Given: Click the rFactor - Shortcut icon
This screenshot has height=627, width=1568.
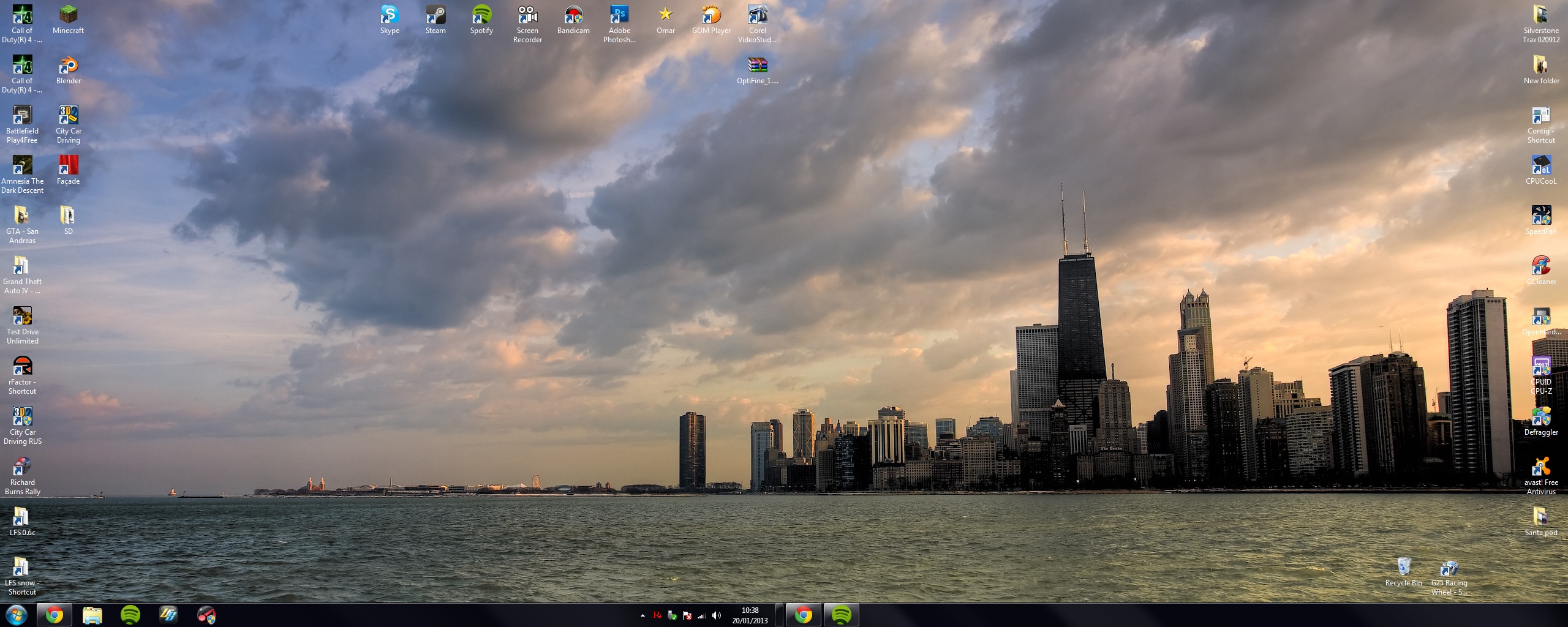Looking at the screenshot, I should point(22,375).
